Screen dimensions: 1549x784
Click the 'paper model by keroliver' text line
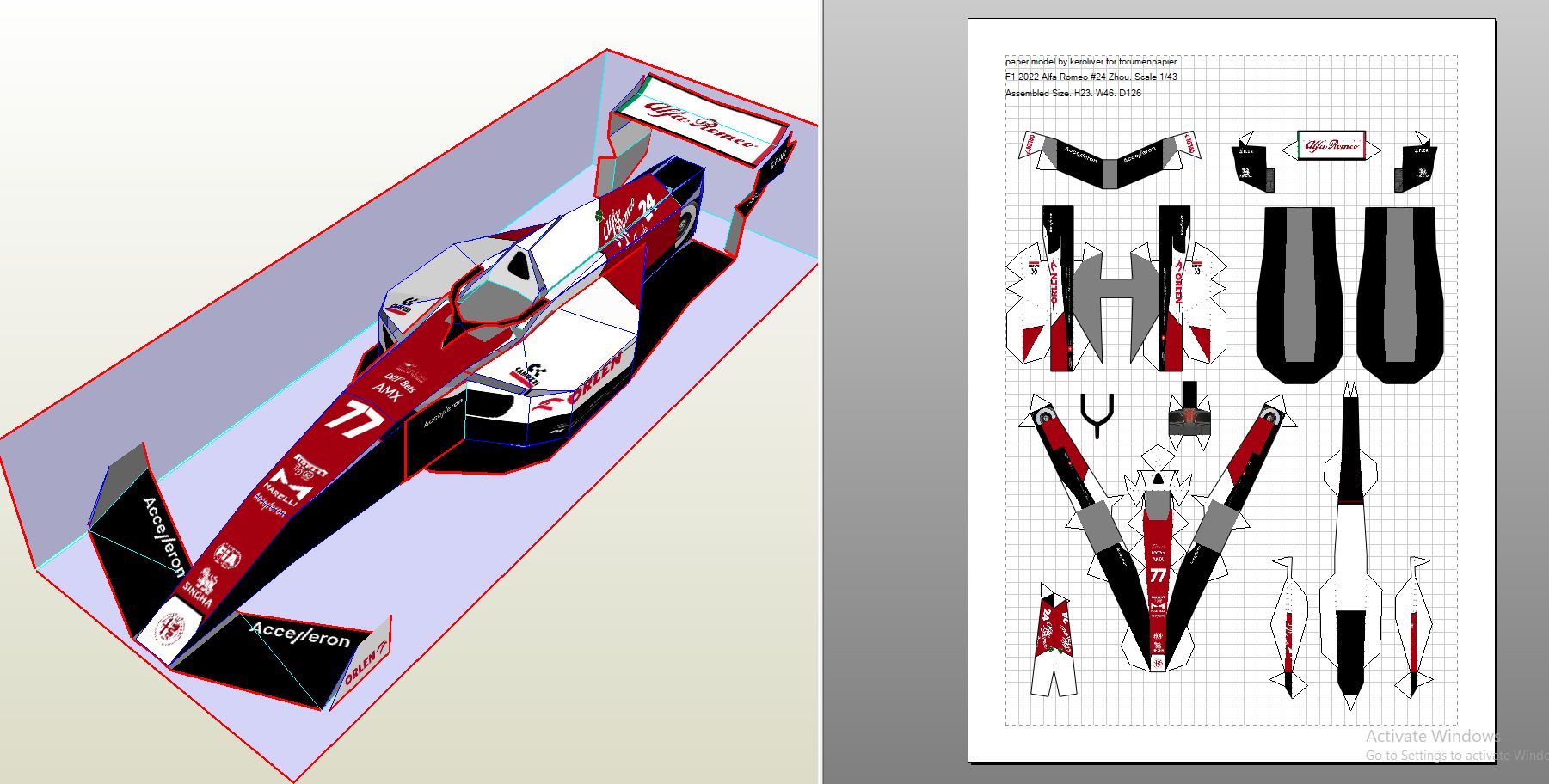[x=1091, y=62]
